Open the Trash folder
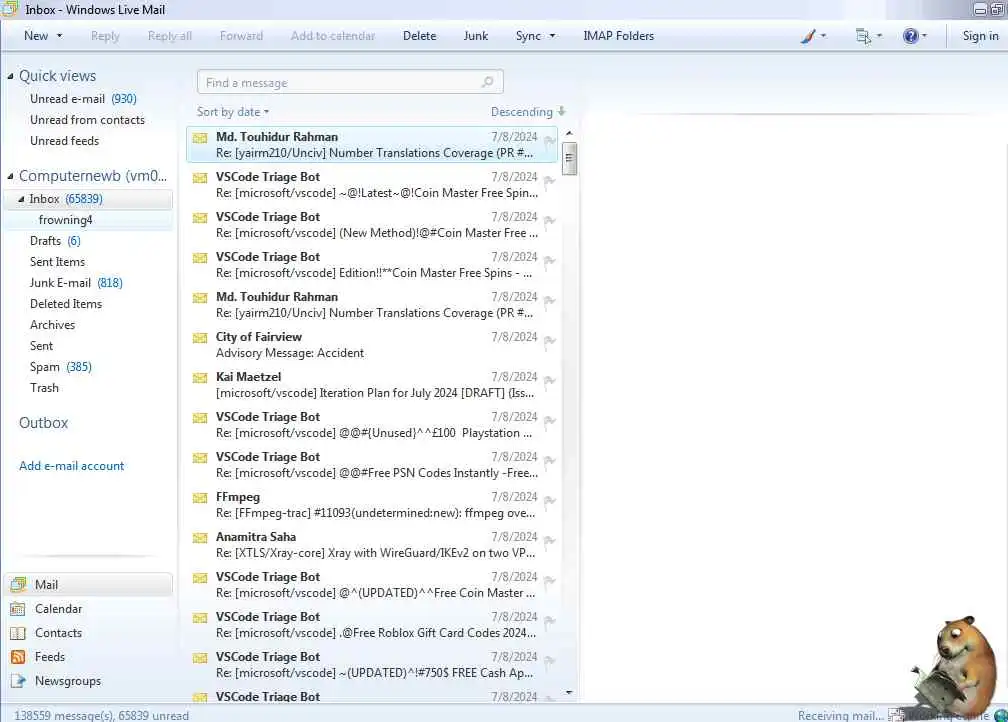The image size is (1008, 722). [44, 388]
